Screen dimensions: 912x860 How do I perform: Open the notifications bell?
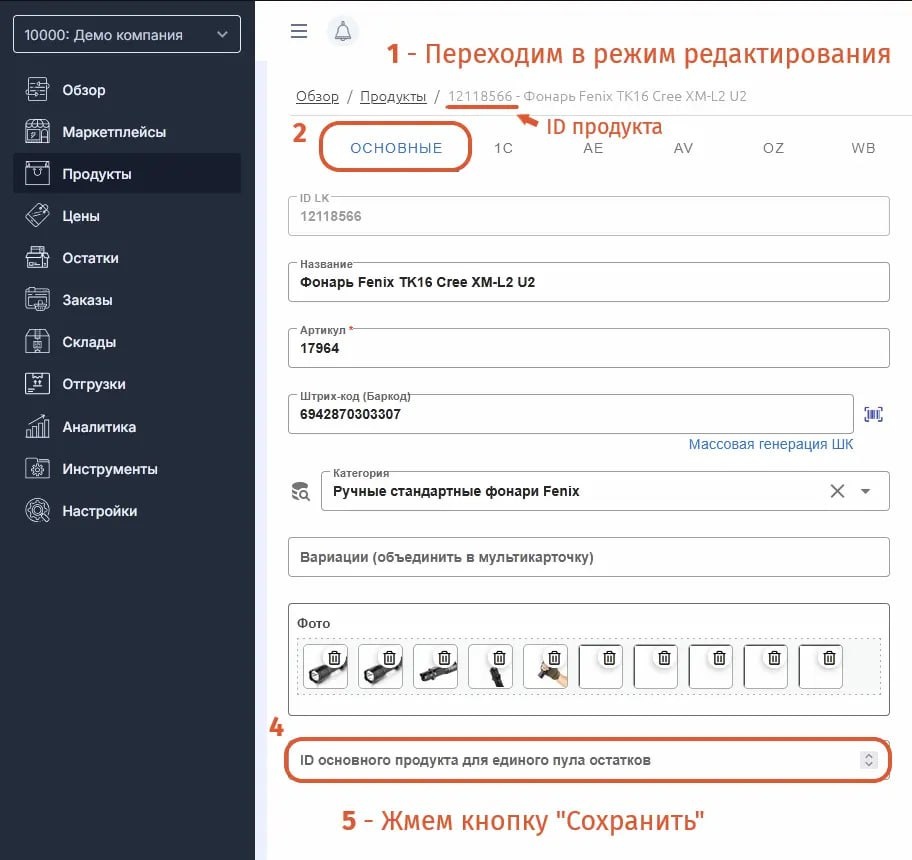343,31
